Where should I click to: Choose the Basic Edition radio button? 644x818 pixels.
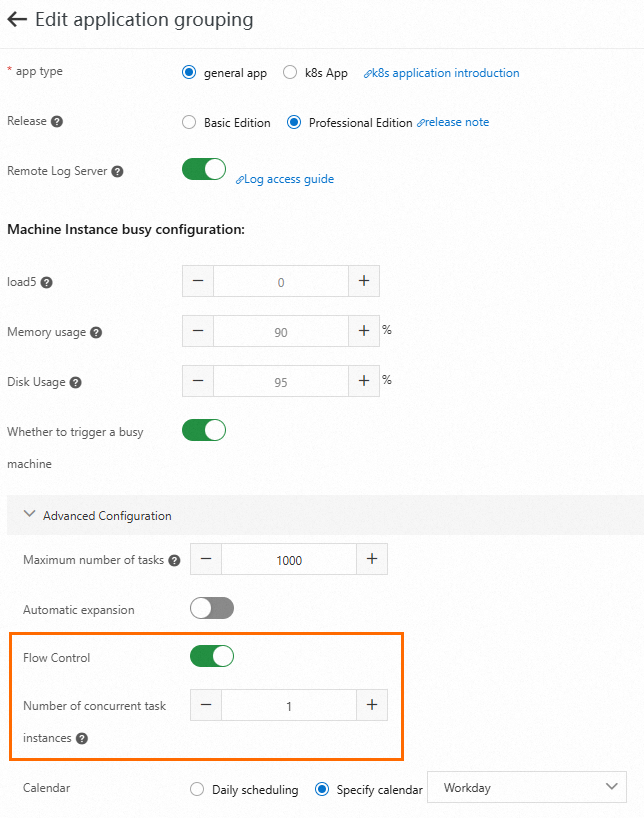(189, 123)
